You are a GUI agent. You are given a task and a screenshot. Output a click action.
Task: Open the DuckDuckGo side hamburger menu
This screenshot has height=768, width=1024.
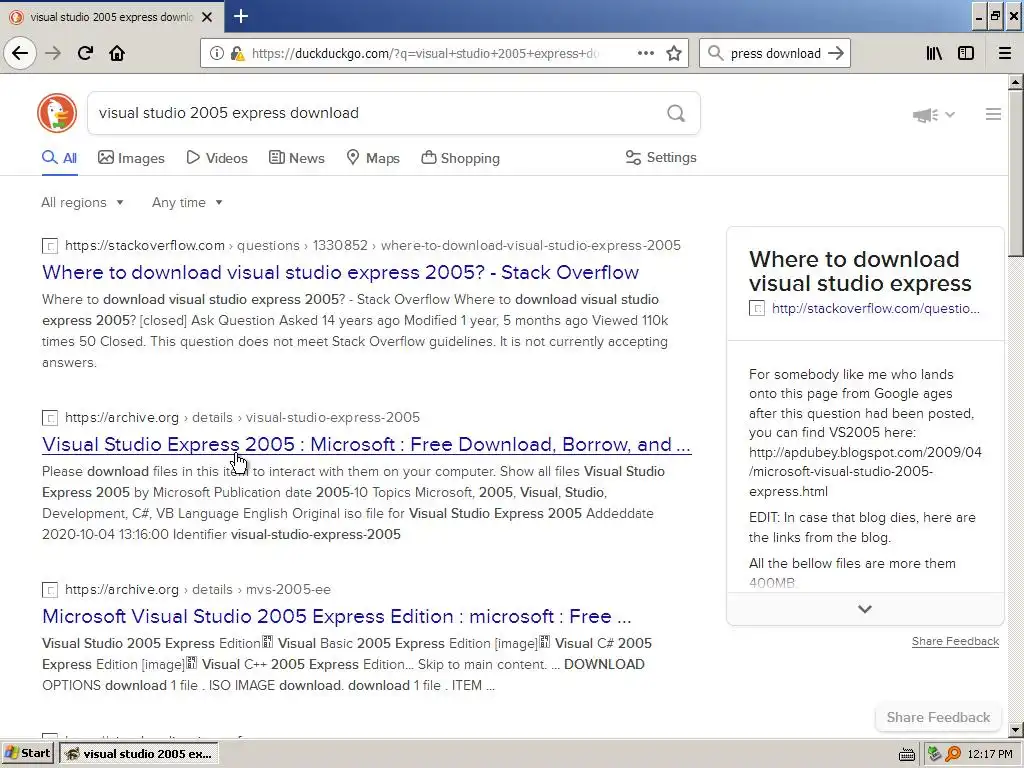click(x=993, y=114)
